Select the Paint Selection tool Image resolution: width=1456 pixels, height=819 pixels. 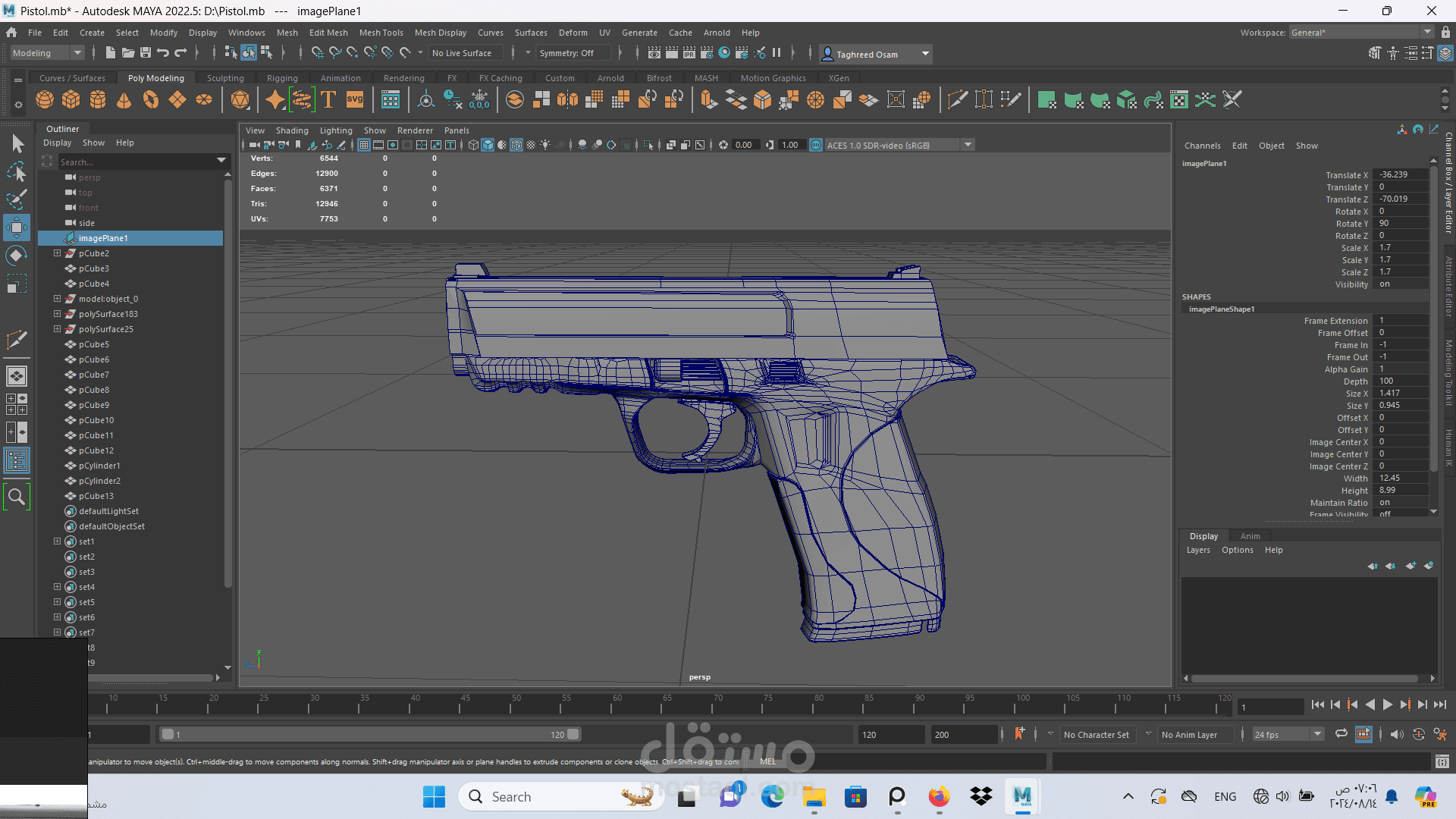(x=17, y=200)
